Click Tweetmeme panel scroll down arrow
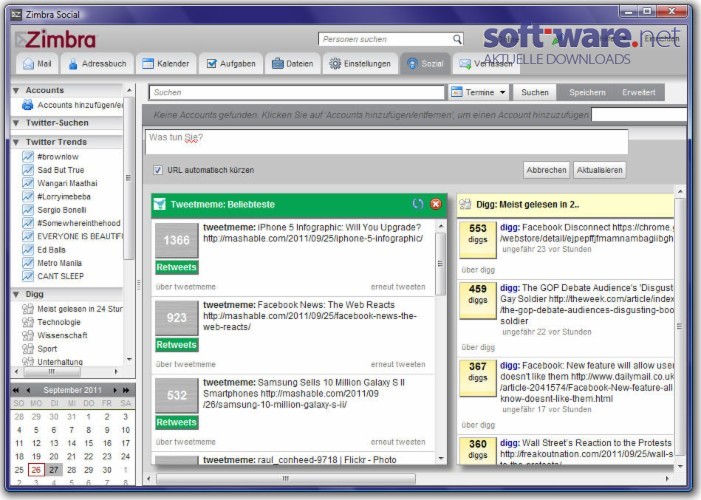701x500 pixels. coord(441,458)
